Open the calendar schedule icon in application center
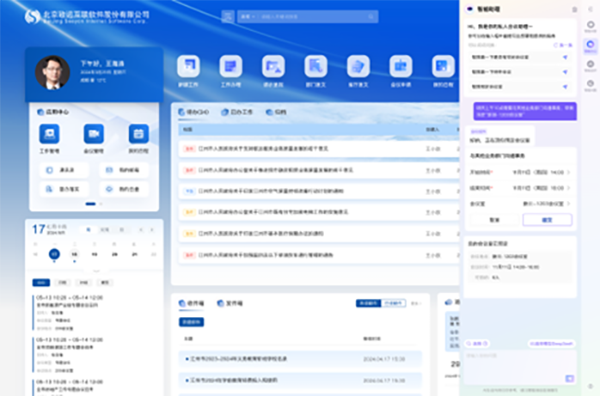The image size is (600, 396). 139,134
